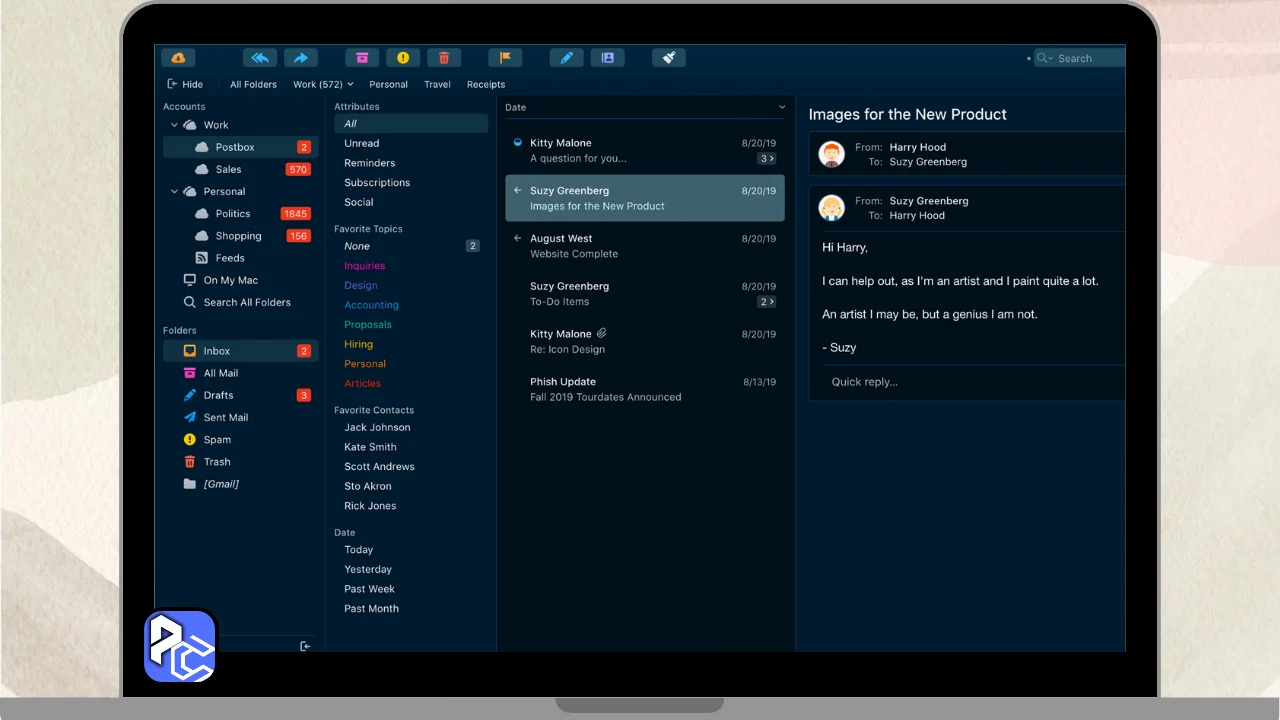Collapse the Work account tree
1280x720 pixels.
pyautogui.click(x=174, y=125)
